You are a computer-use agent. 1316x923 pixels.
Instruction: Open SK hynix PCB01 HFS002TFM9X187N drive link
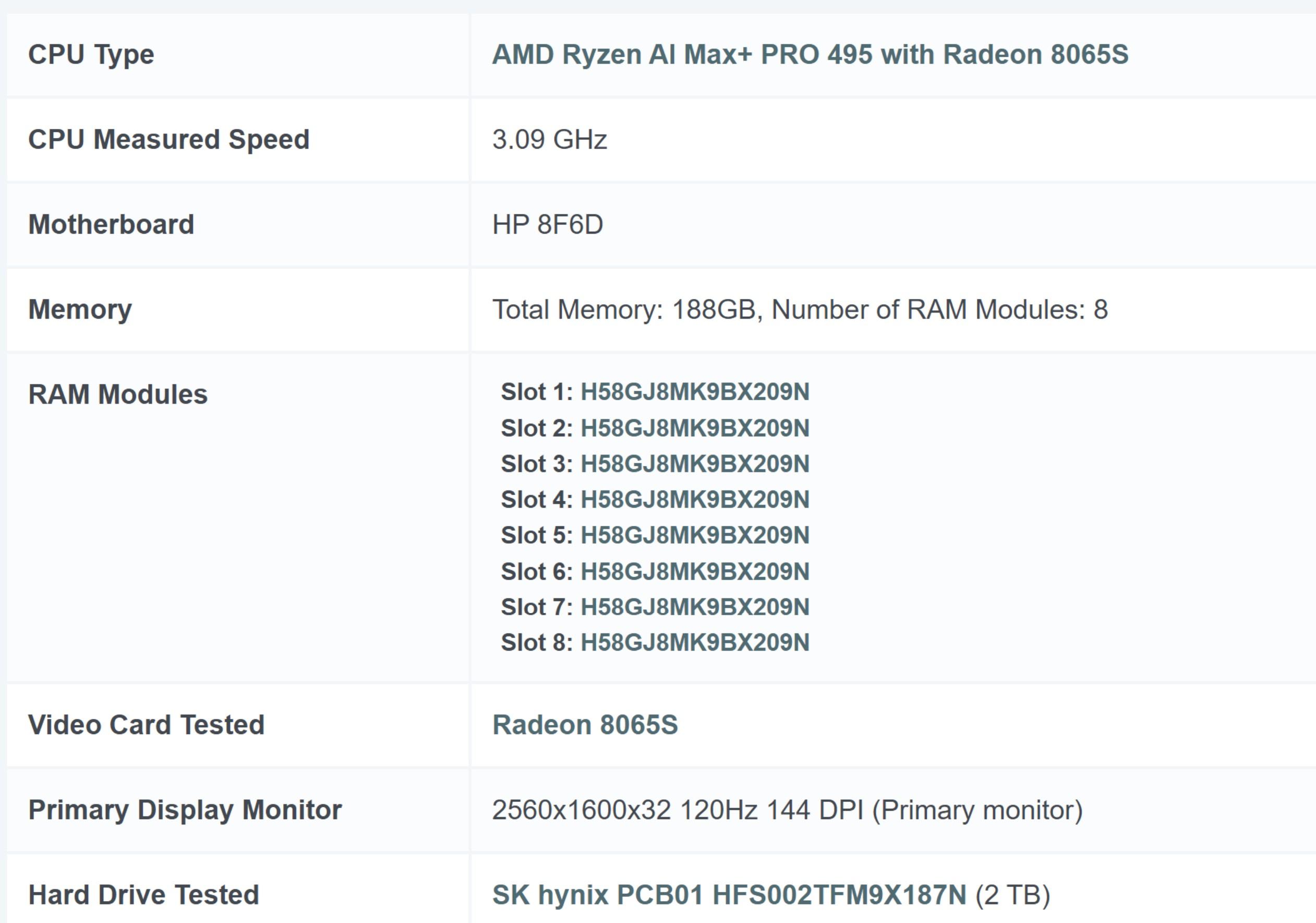(729, 895)
